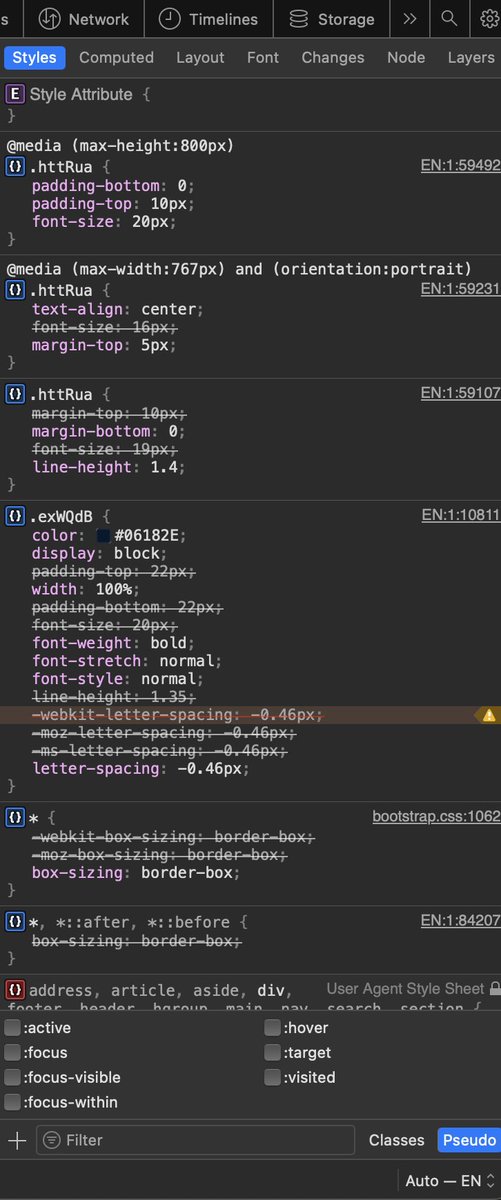The height and width of the screenshot is (1200, 501).
Task: Toggle the :active pseudo-class checkbox
Action: [x=12, y=1028]
